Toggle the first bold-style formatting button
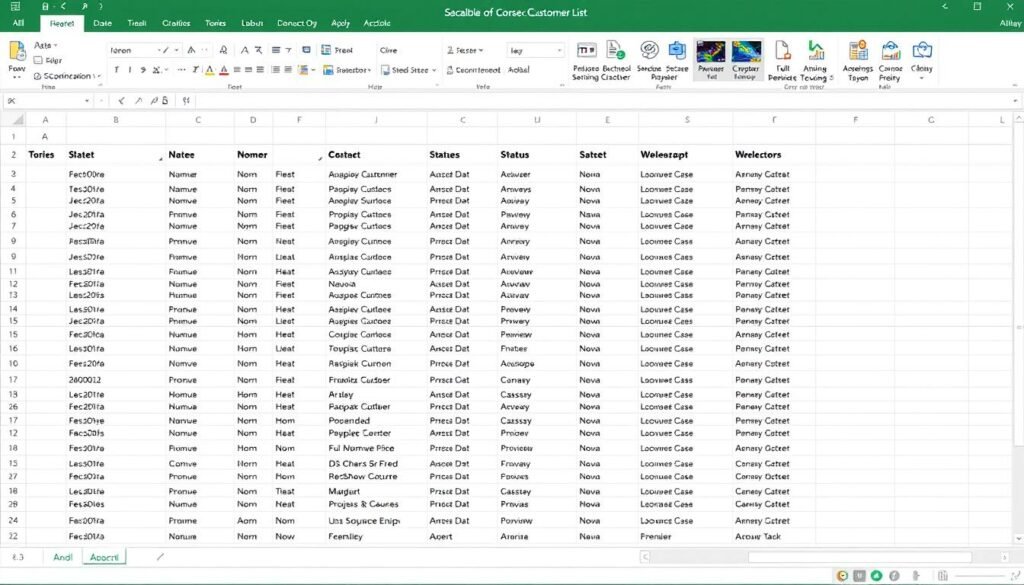Image resolution: width=1024 pixels, height=585 pixels. [116, 70]
